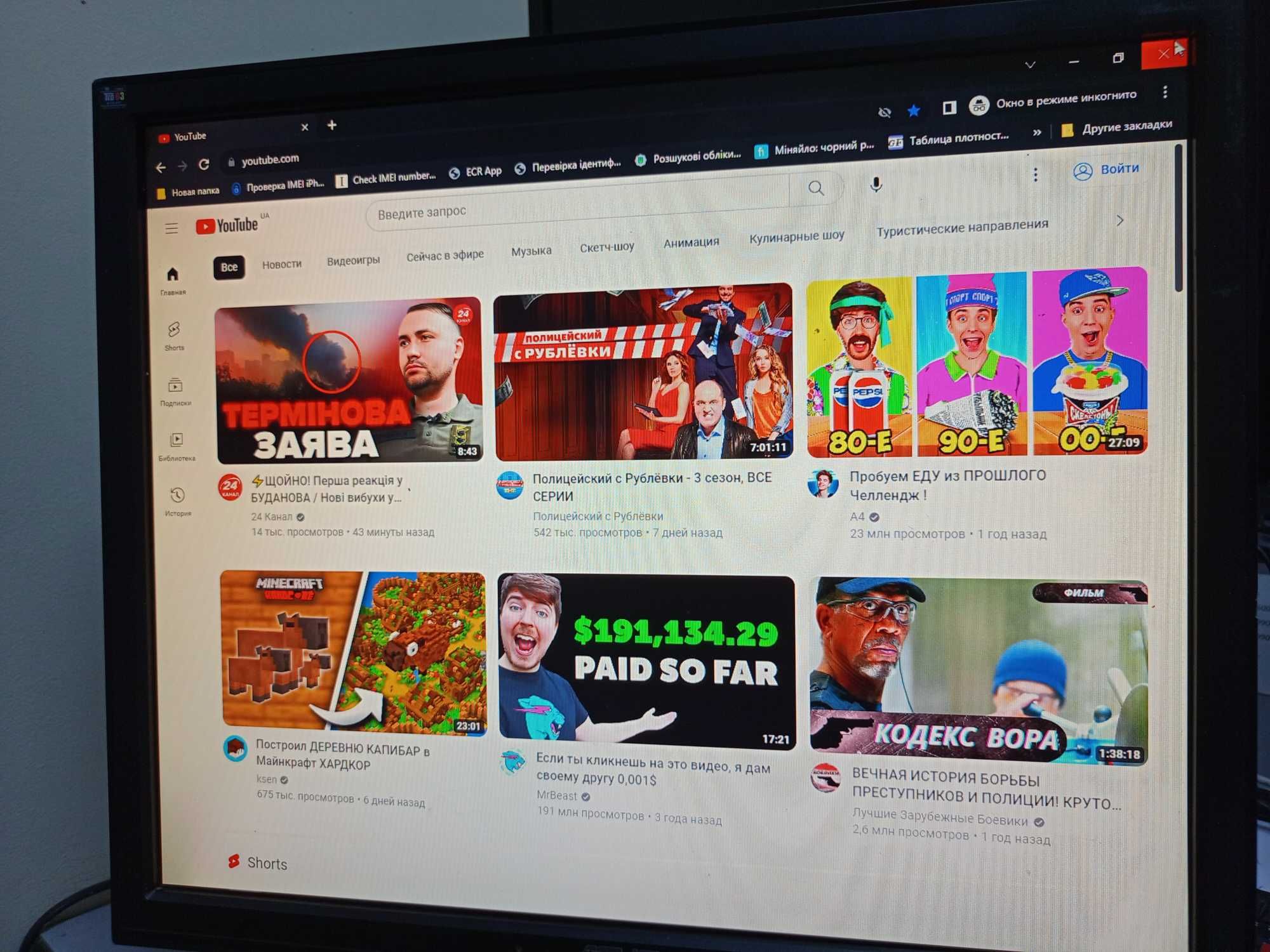
Task: Open the MrBeast channel avatar
Action: [x=512, y=762]
